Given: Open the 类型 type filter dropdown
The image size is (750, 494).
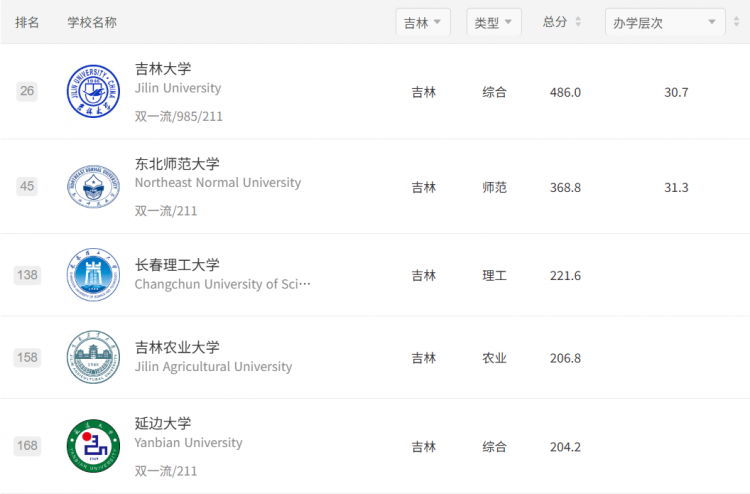Looking at the screenshot, I should (494, 22).
